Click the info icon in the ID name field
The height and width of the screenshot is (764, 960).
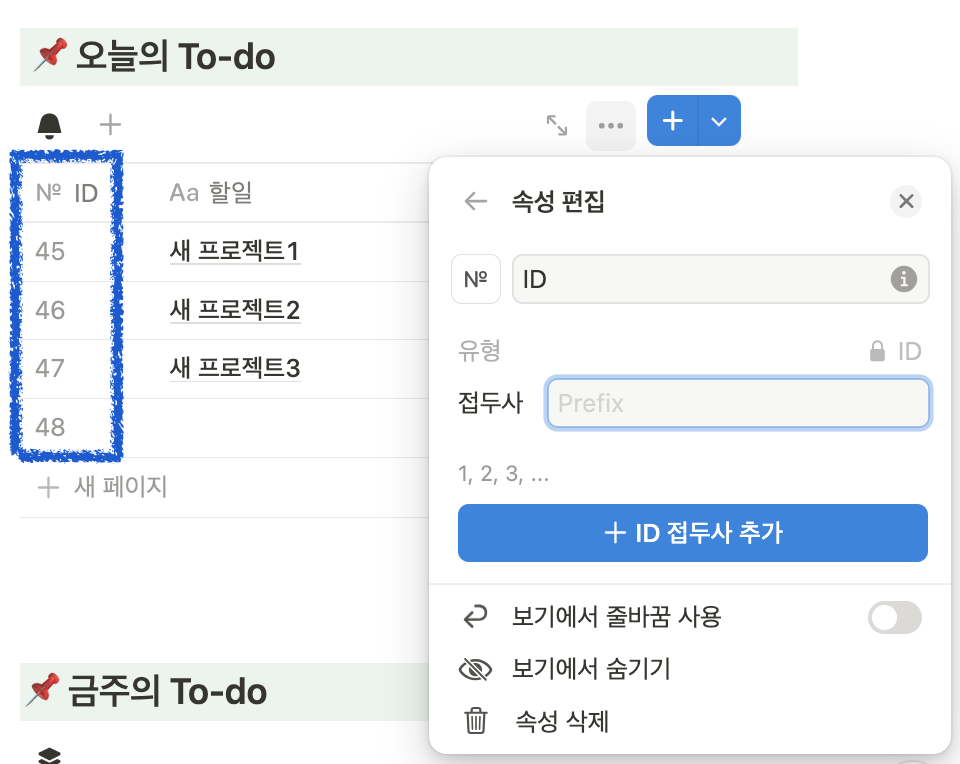pos(904,279)
